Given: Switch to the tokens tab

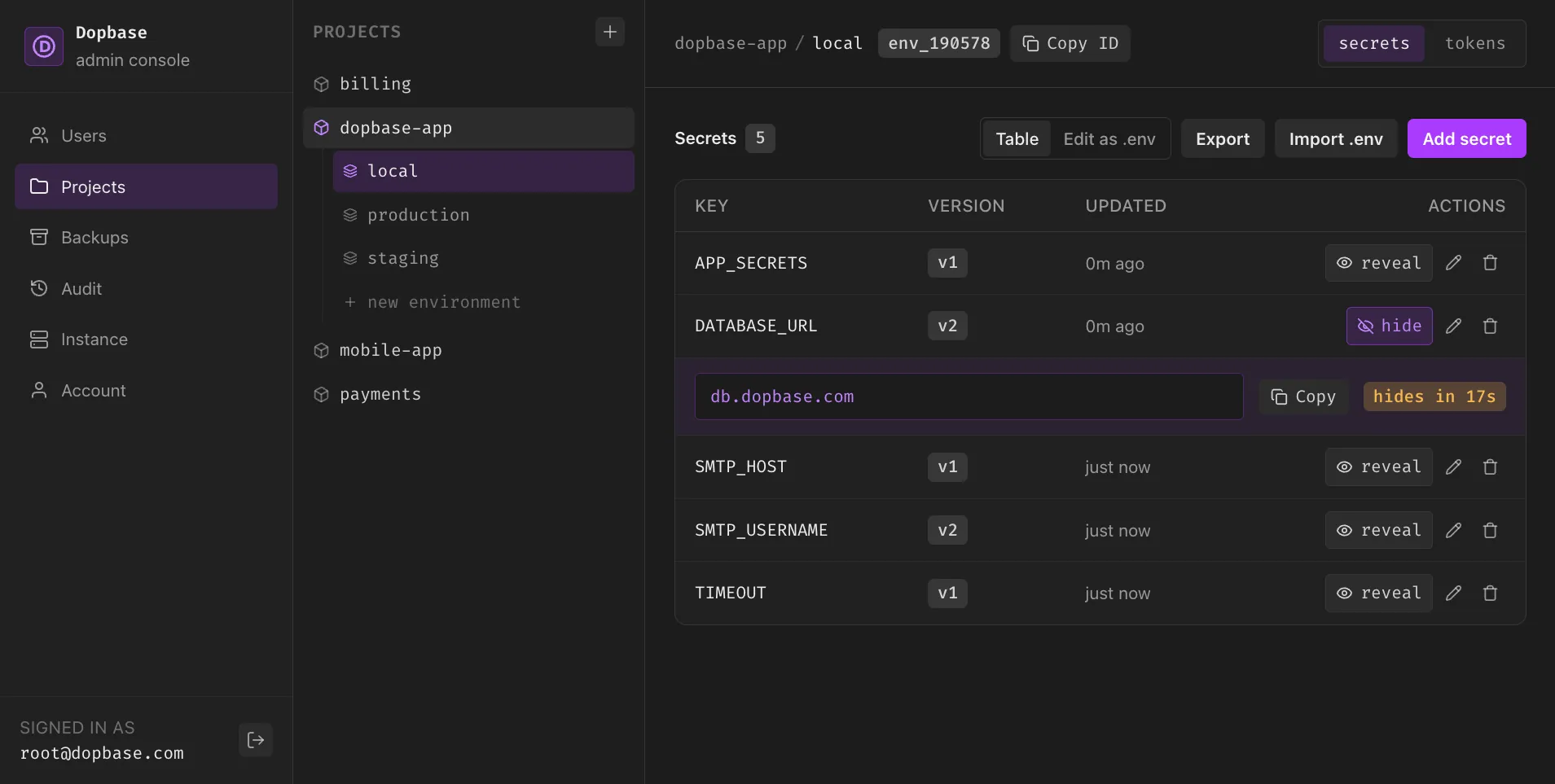Looking at the screenshot, I should (x=1474, y=43).
